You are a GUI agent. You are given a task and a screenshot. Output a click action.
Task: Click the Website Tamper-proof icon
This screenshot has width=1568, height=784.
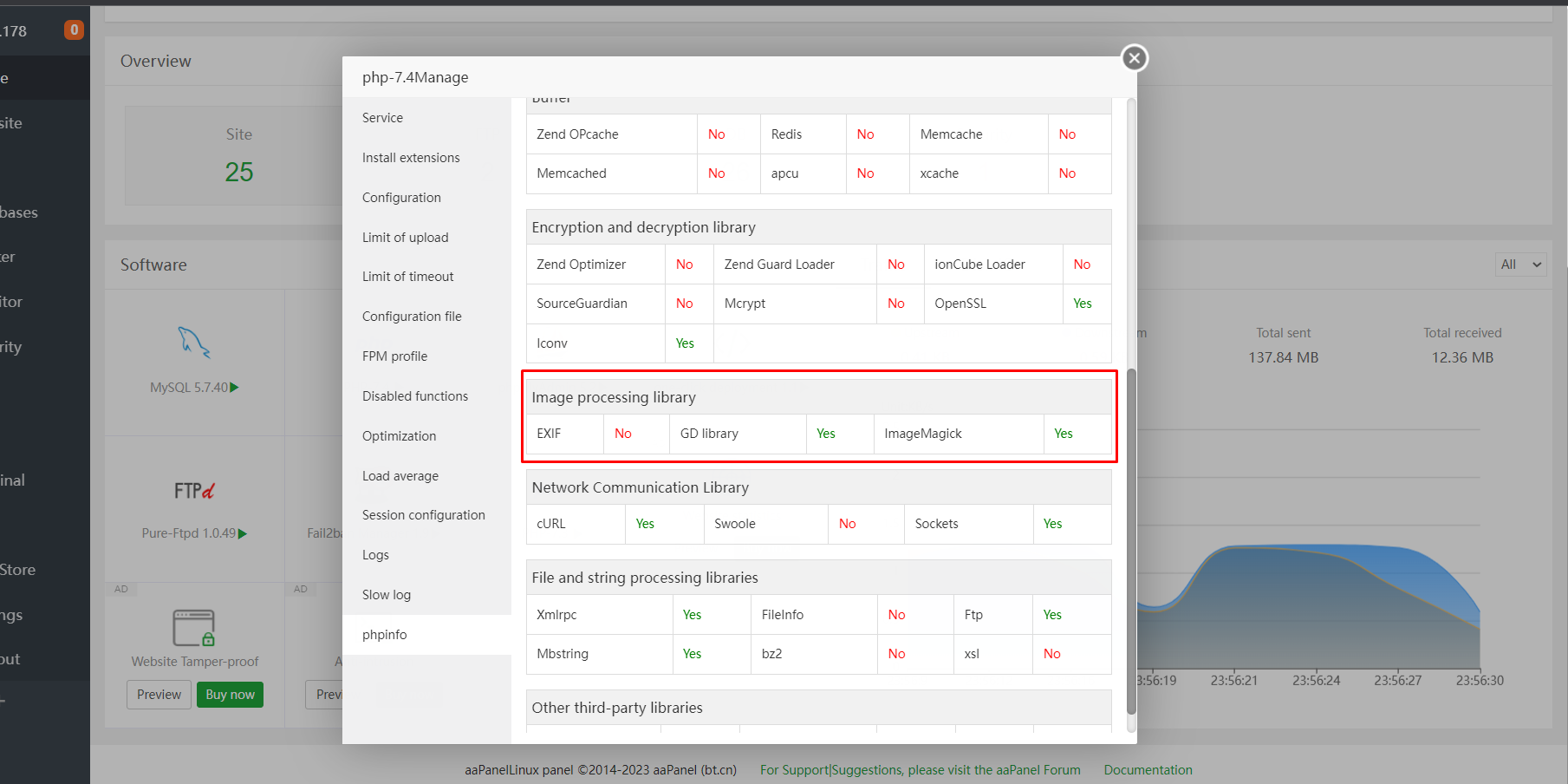194,628
